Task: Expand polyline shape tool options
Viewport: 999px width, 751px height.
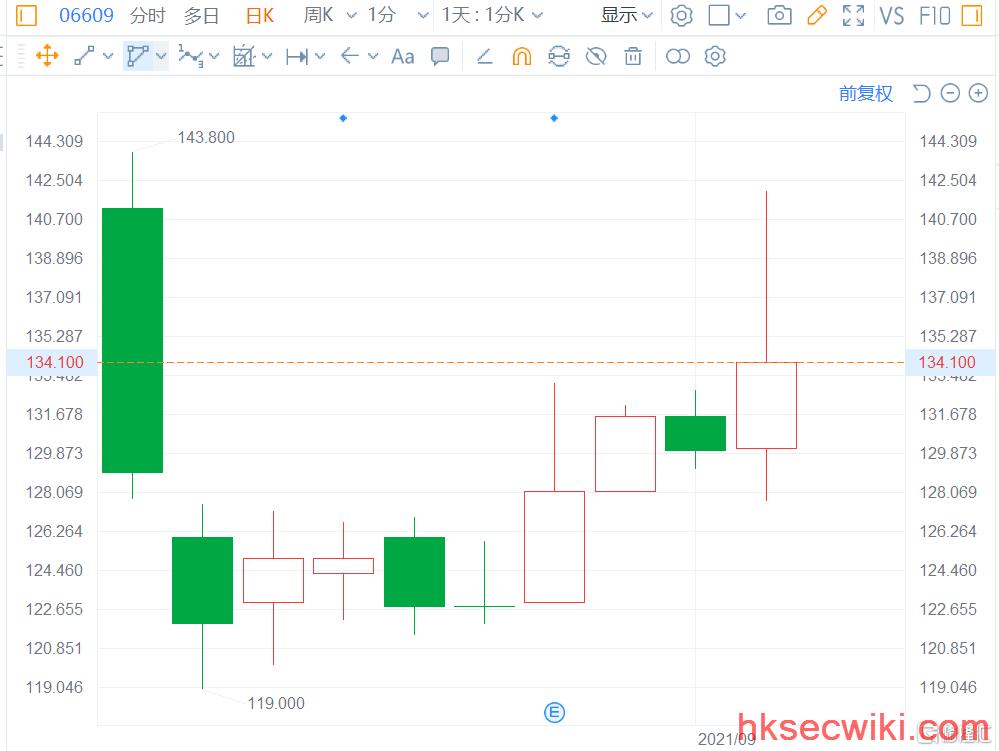Action: 161,56
